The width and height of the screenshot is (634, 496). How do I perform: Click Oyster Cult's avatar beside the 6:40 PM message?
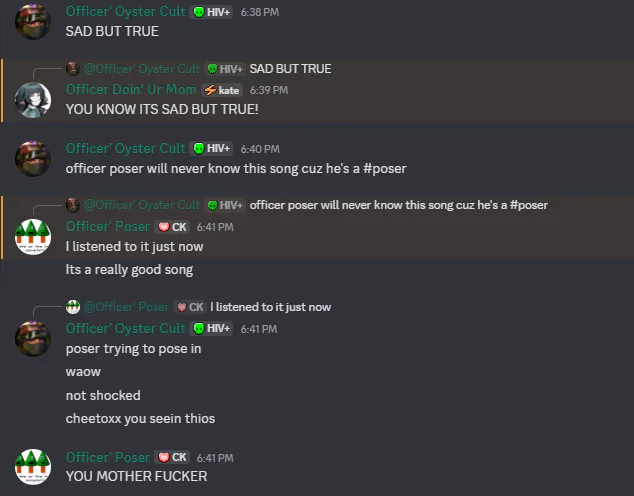point(33,158)
